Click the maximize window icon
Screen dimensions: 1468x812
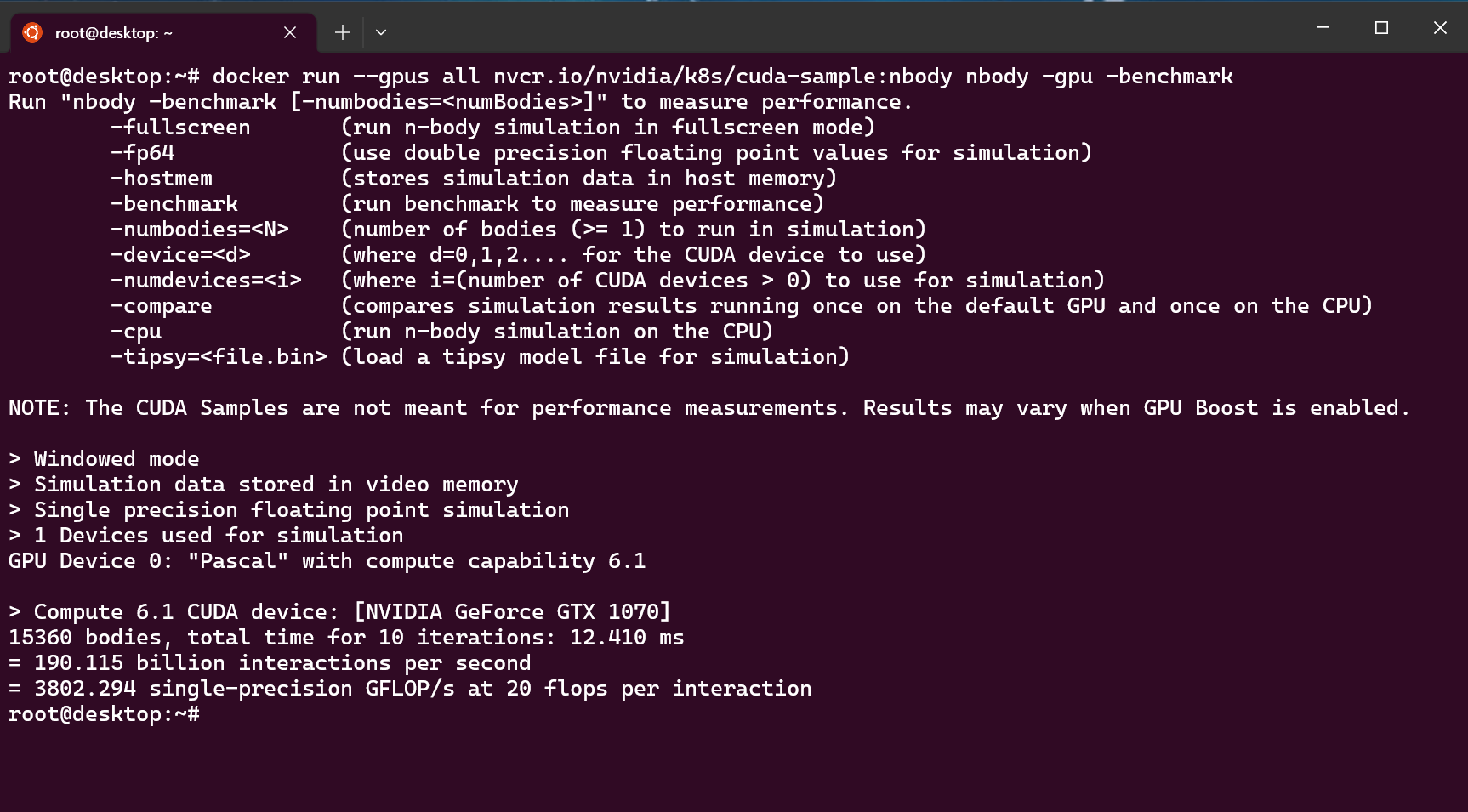1380,27
